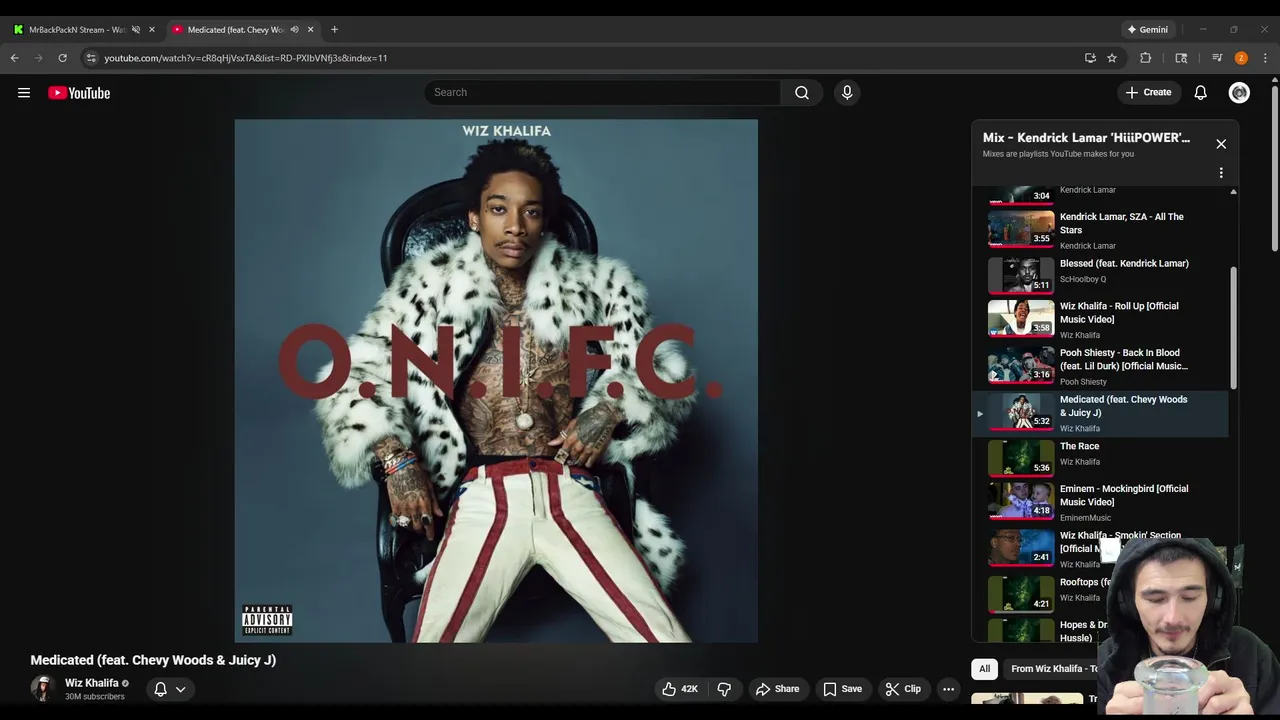Unmute the MrBackPackN tab audio
This screenshot has height=720, width=1280.
click(x=136, y=29)
